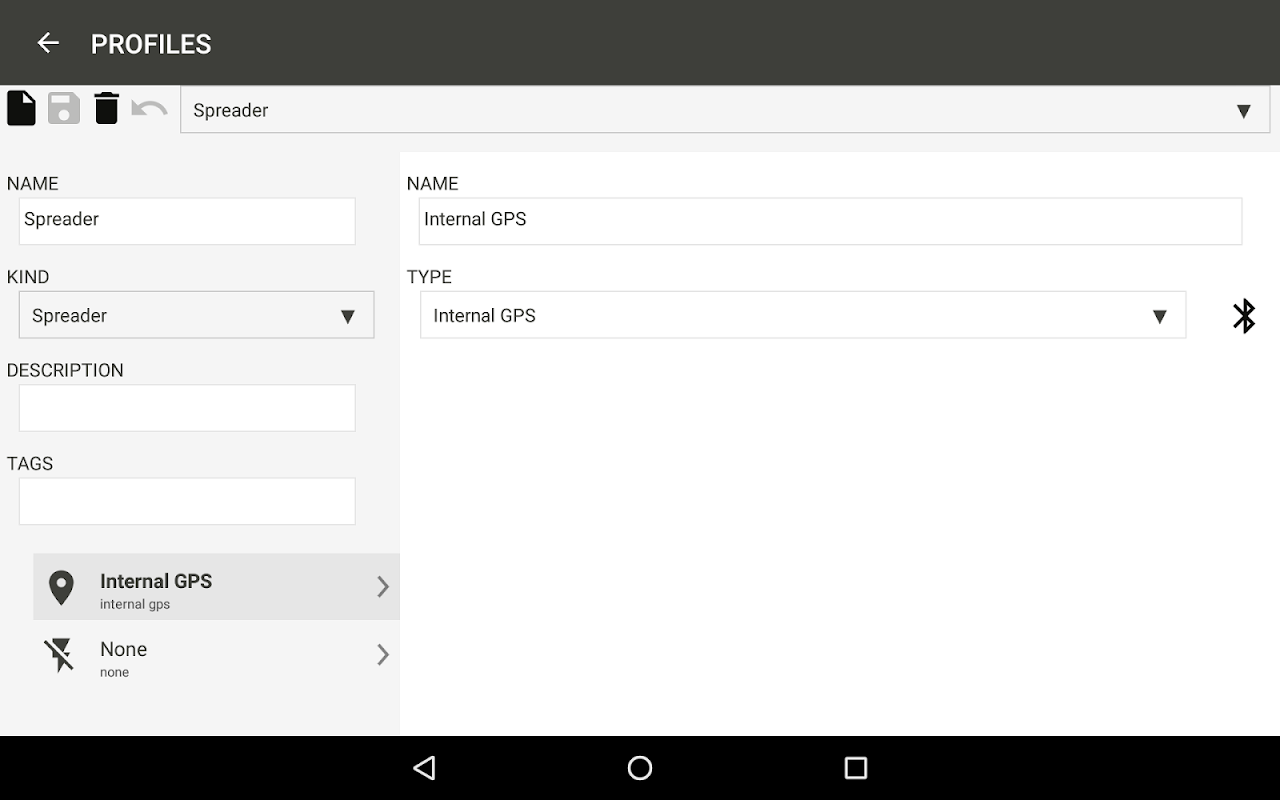Open the TYPE dropdown set to Internal GPS
The width and height of the screenshot is (1280, 800).
click(803, 315)
